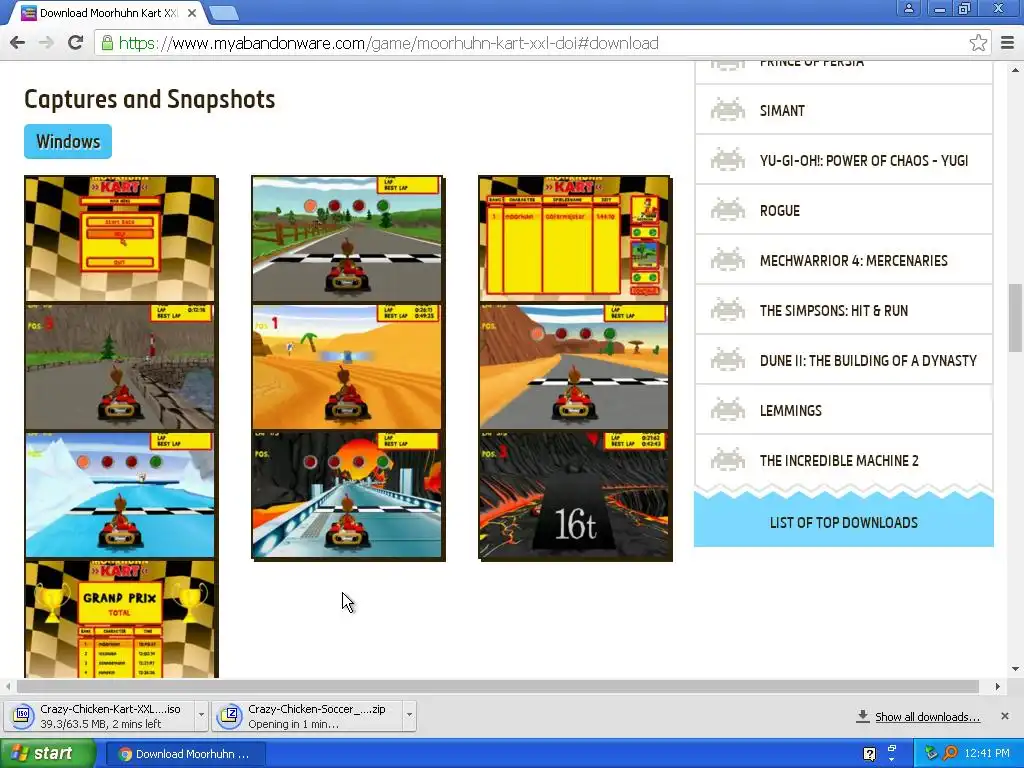Open Dune II: The Building of a Dynasty

(x=868, y=360)
